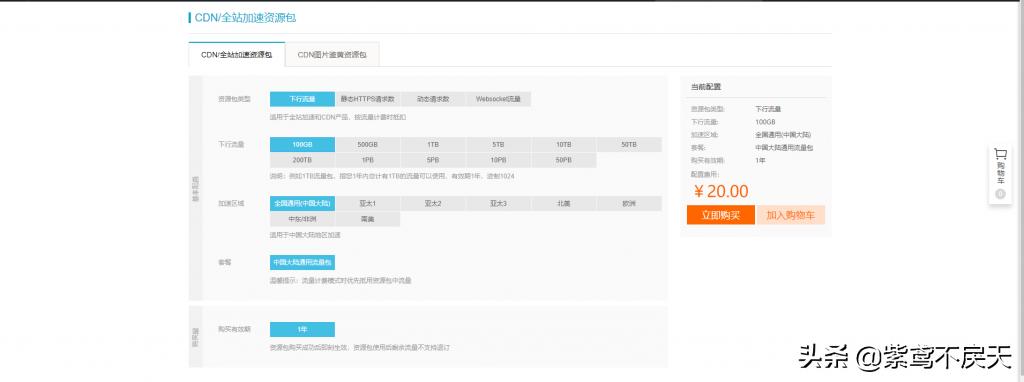Choose the 1TB traffic option

433,144
